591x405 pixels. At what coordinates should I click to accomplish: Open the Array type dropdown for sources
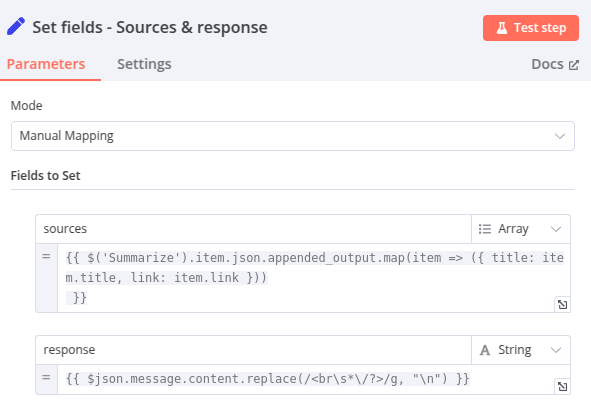coord(521,229)
